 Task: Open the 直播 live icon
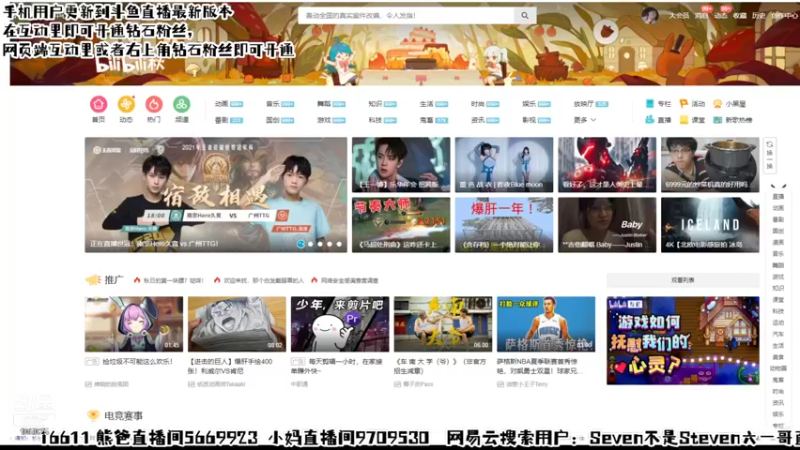pos(649,120)
